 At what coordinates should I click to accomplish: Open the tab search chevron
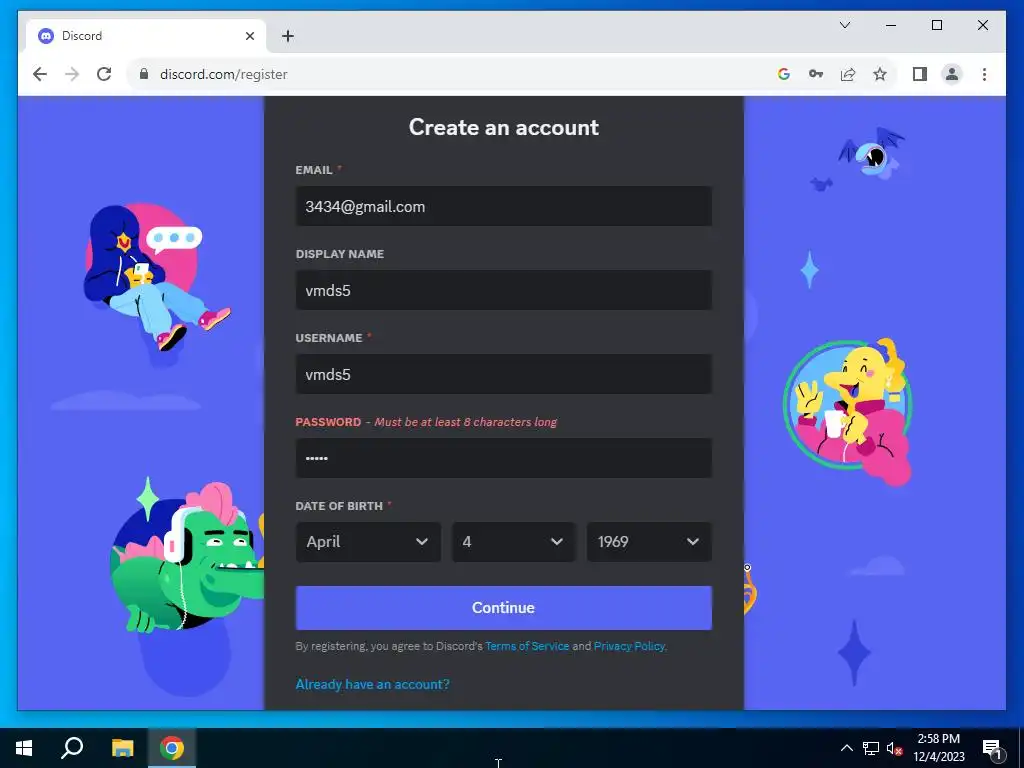(x=844, y=25)
